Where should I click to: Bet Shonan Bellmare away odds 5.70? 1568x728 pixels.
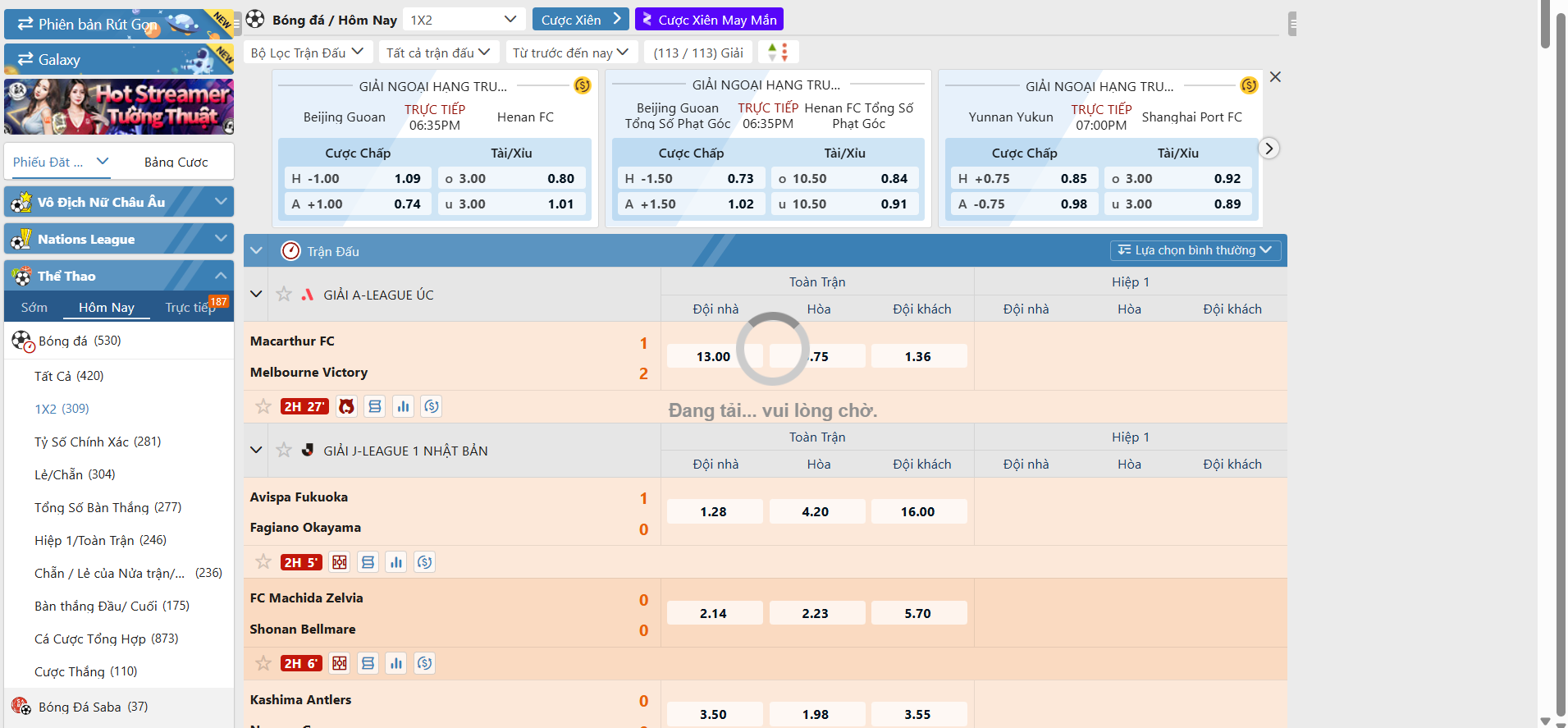(917, 613)
